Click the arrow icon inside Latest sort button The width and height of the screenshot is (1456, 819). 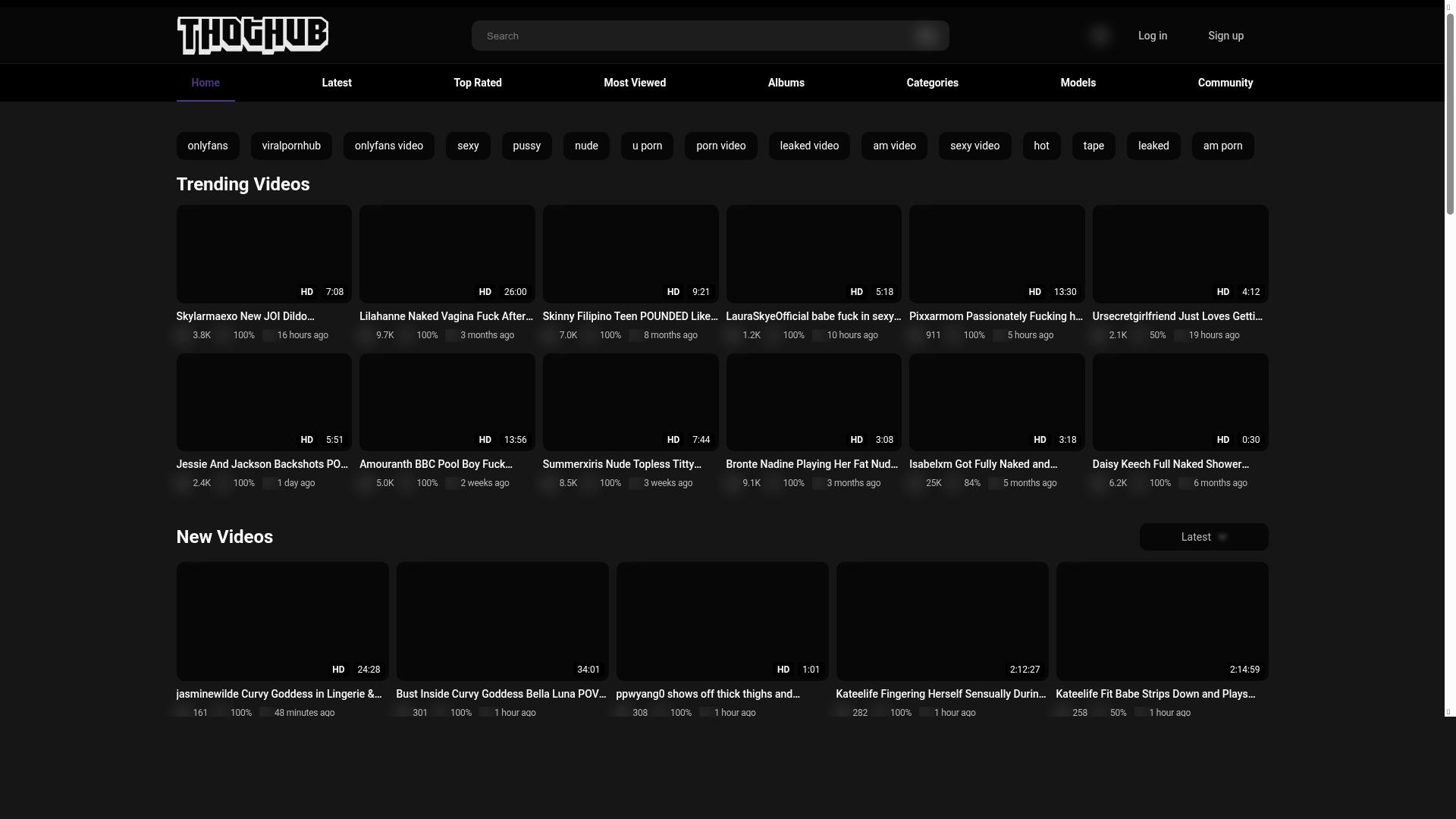(1222, 537)
